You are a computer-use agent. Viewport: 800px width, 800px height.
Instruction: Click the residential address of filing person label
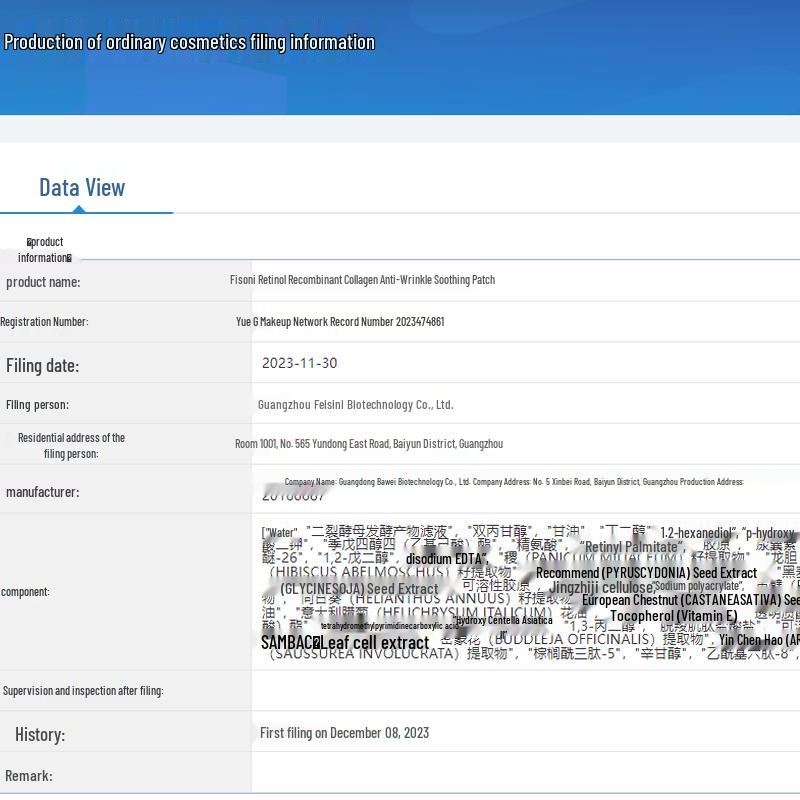click(70, 445)
